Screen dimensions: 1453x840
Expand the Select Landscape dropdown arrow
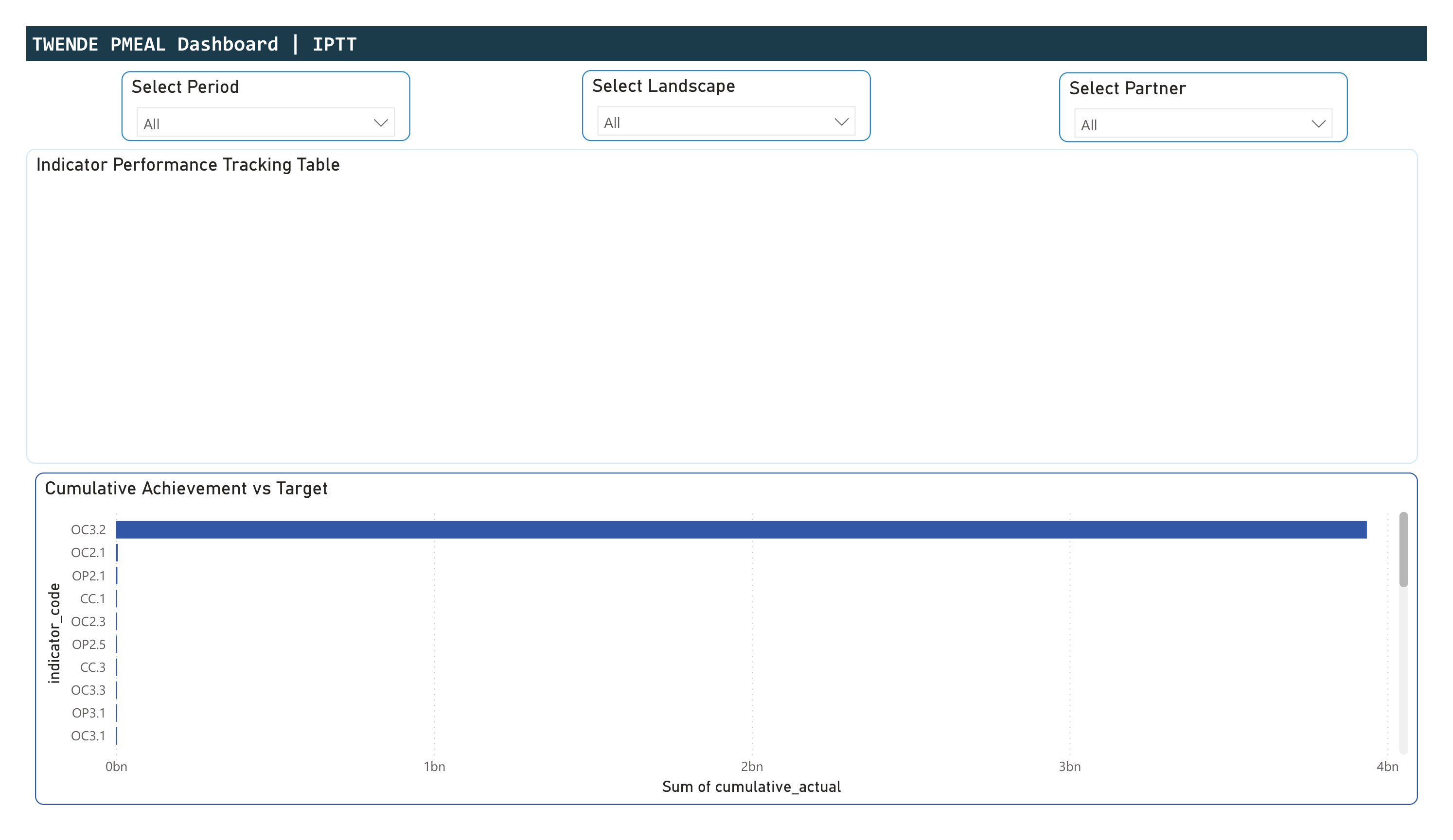(x=841, y=122)
